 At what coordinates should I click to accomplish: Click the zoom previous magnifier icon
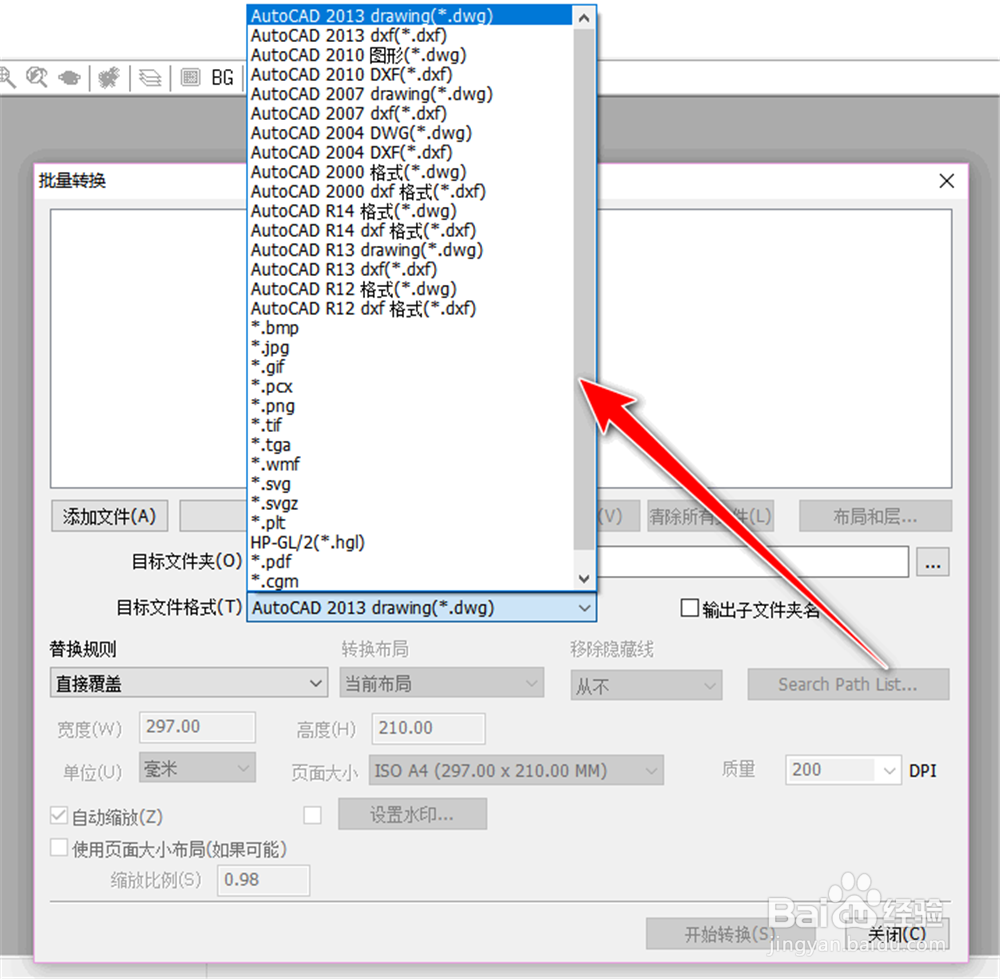click(36, 78)
